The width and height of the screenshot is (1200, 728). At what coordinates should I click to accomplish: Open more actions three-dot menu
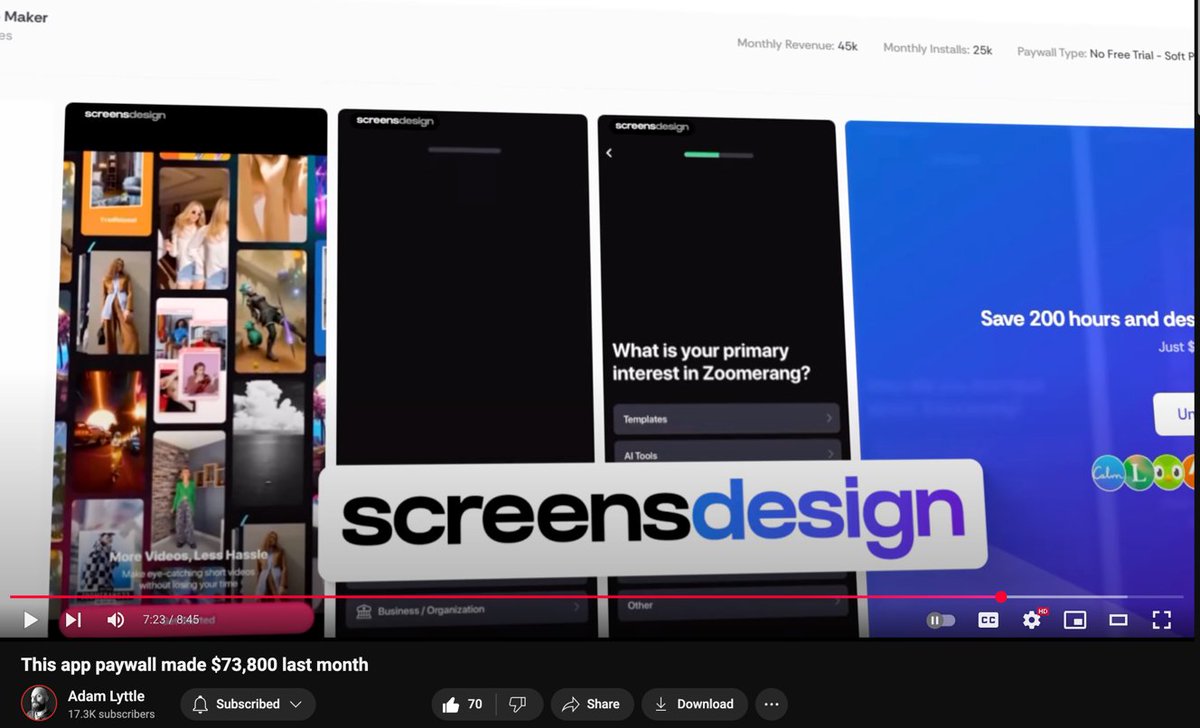(771, 704)
